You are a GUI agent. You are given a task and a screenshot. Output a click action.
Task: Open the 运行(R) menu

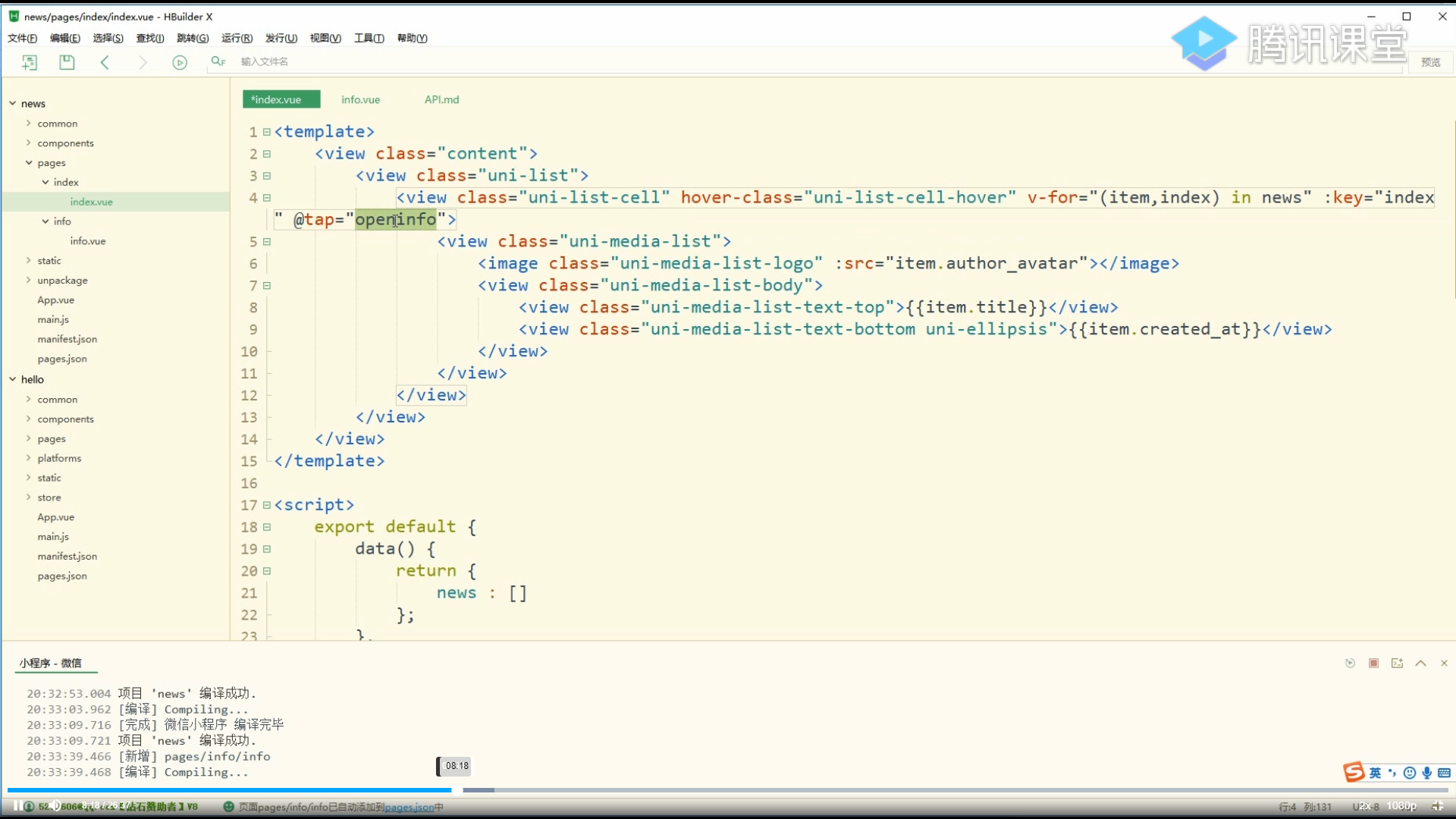(x=237, y=38)
